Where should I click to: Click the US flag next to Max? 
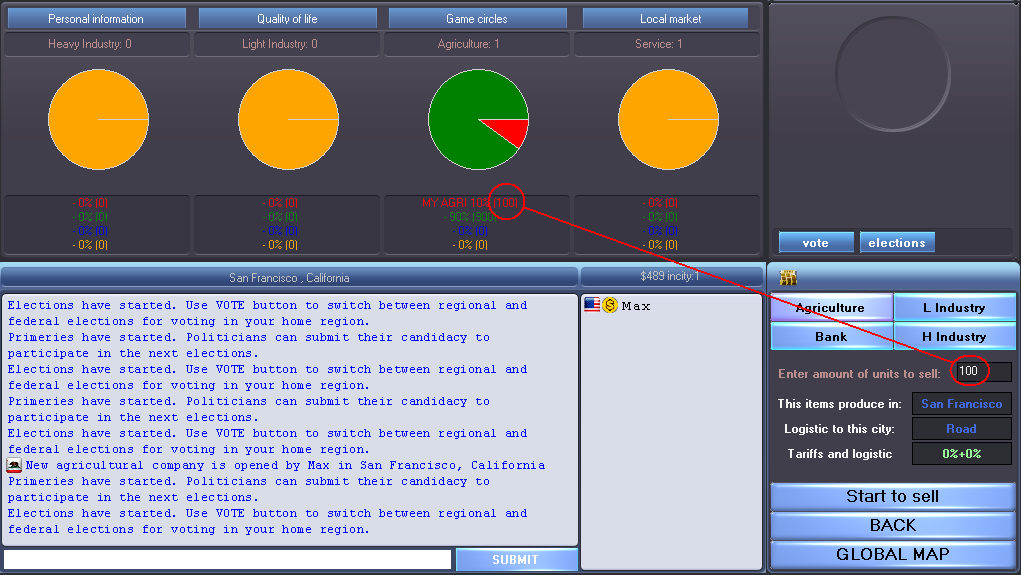pos(592,305)
